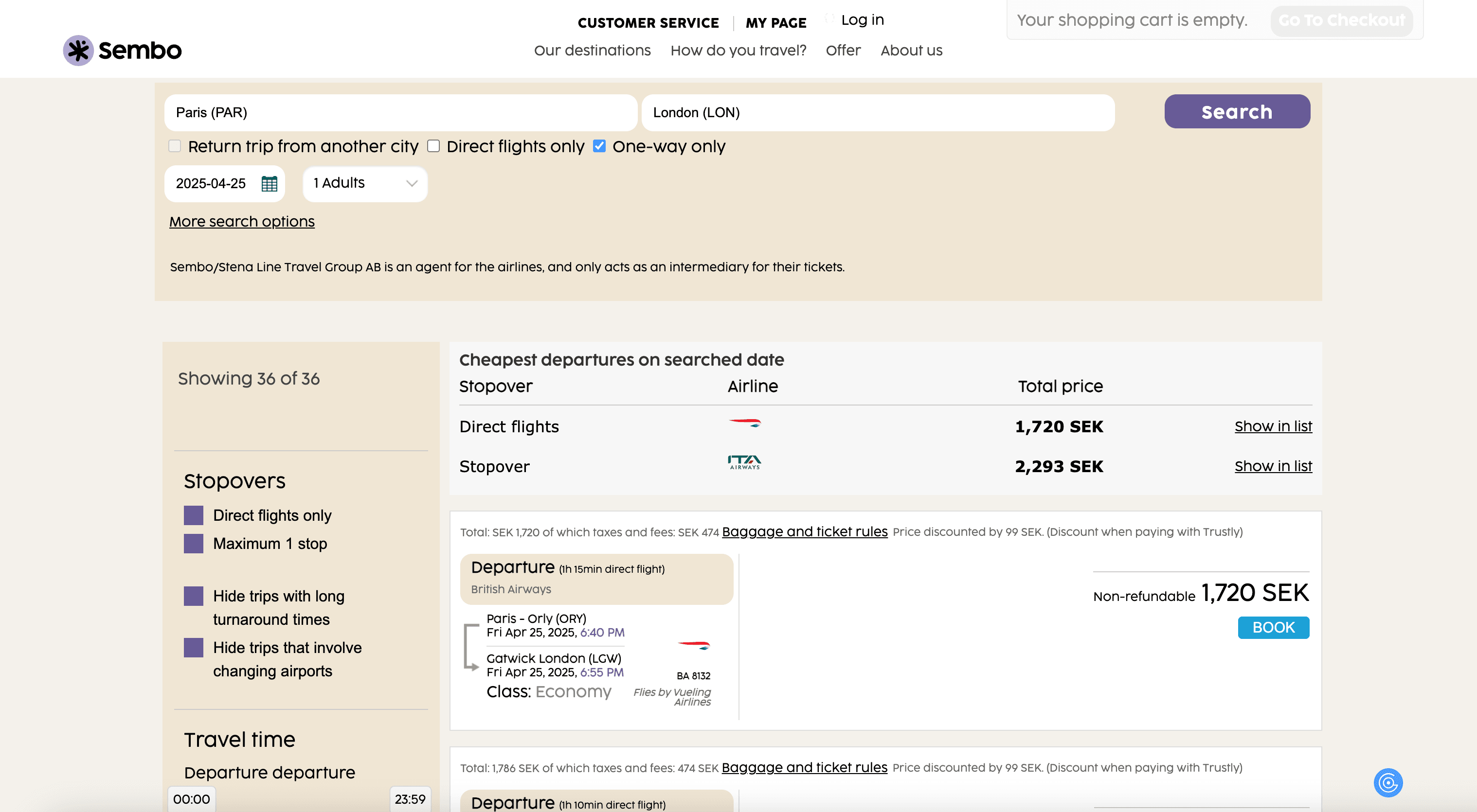Click the ITA Airways logo in Stopover row
The image size is (1477, 812).
pyautogui.click(x=744, y=462)
